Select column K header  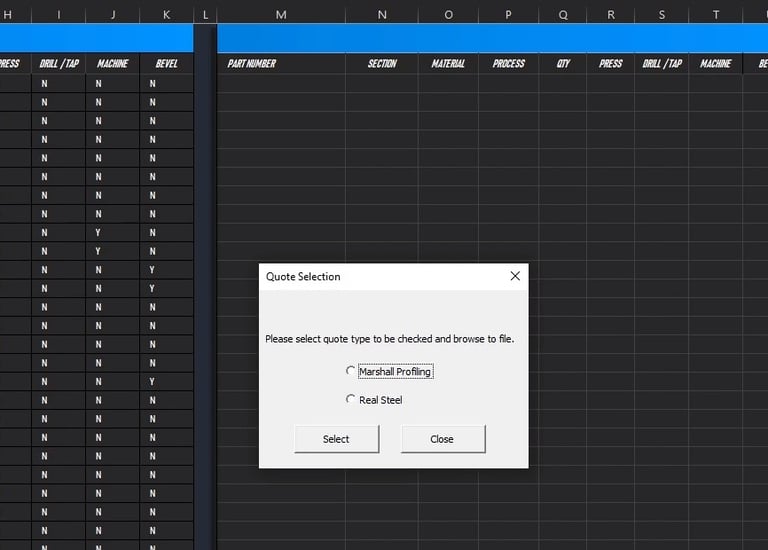click(167, 15)
